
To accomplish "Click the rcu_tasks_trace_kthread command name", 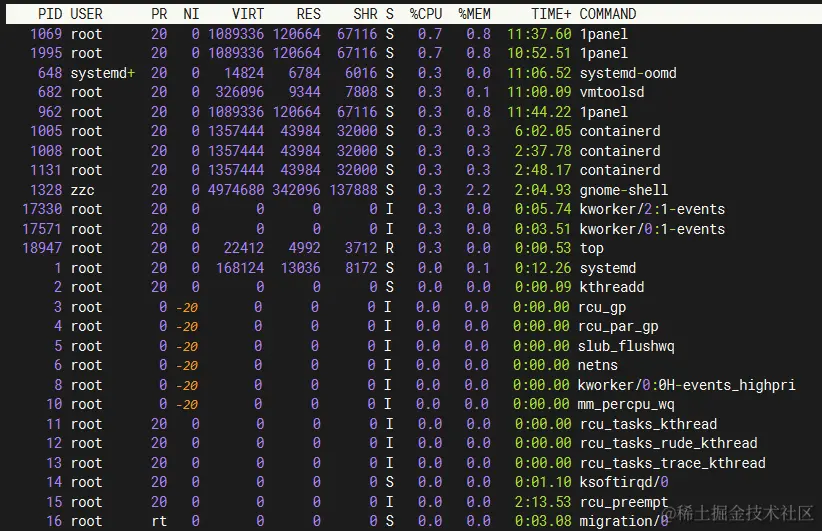I will pyautogui.click(x=673, y=463).
